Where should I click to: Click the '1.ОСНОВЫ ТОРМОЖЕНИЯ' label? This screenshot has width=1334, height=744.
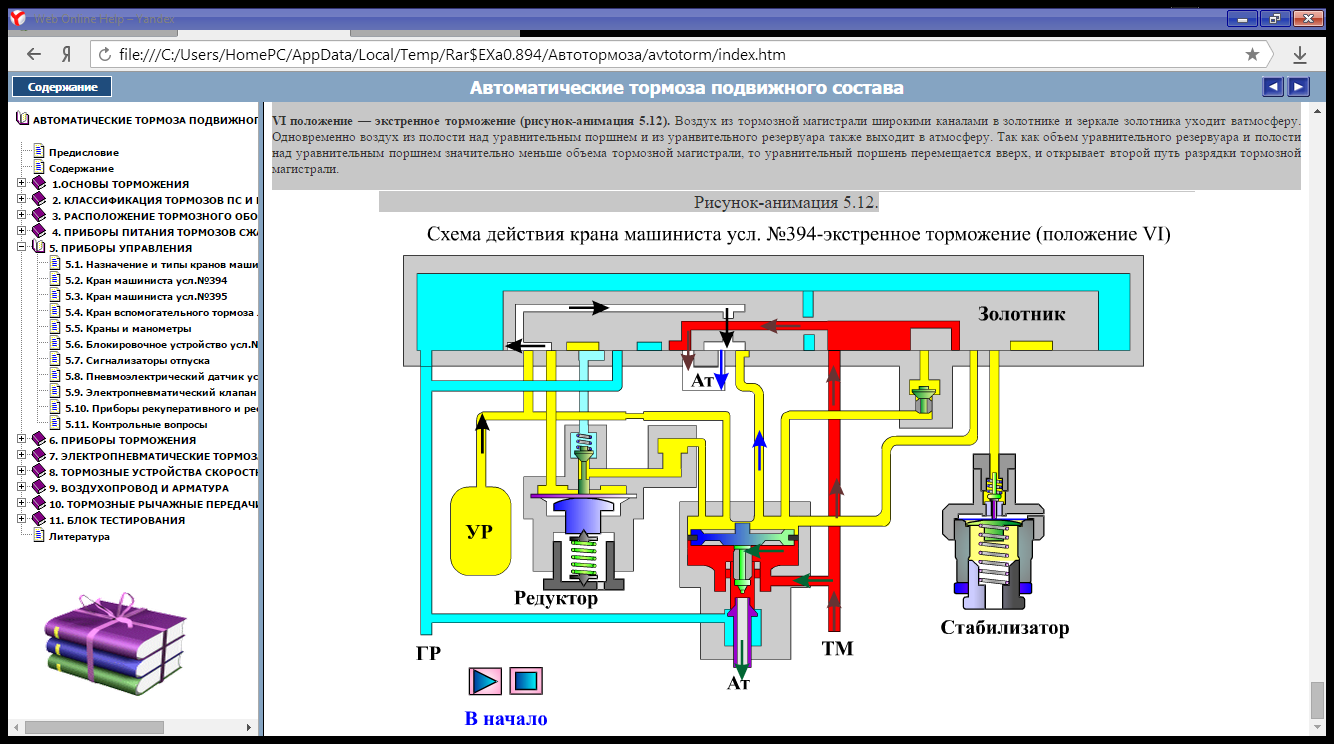coord(120,184)
